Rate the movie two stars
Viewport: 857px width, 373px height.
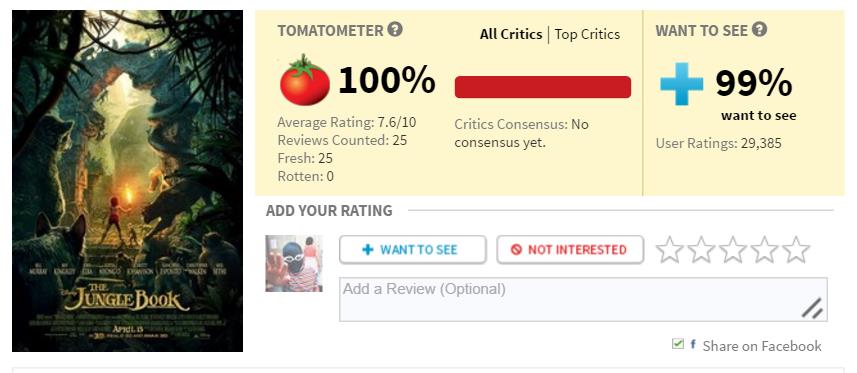(701, 250)
